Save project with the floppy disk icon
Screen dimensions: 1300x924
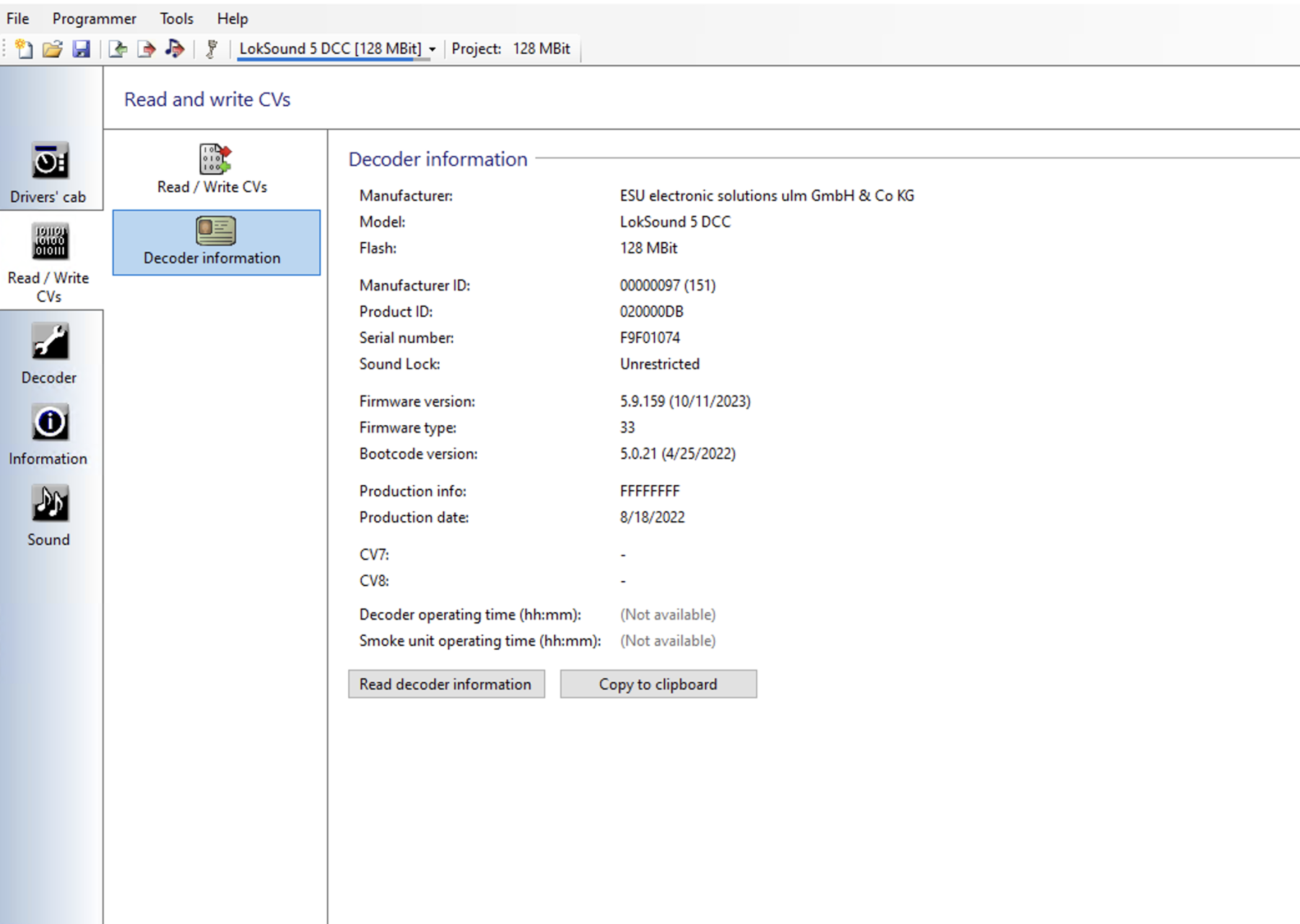82,48
